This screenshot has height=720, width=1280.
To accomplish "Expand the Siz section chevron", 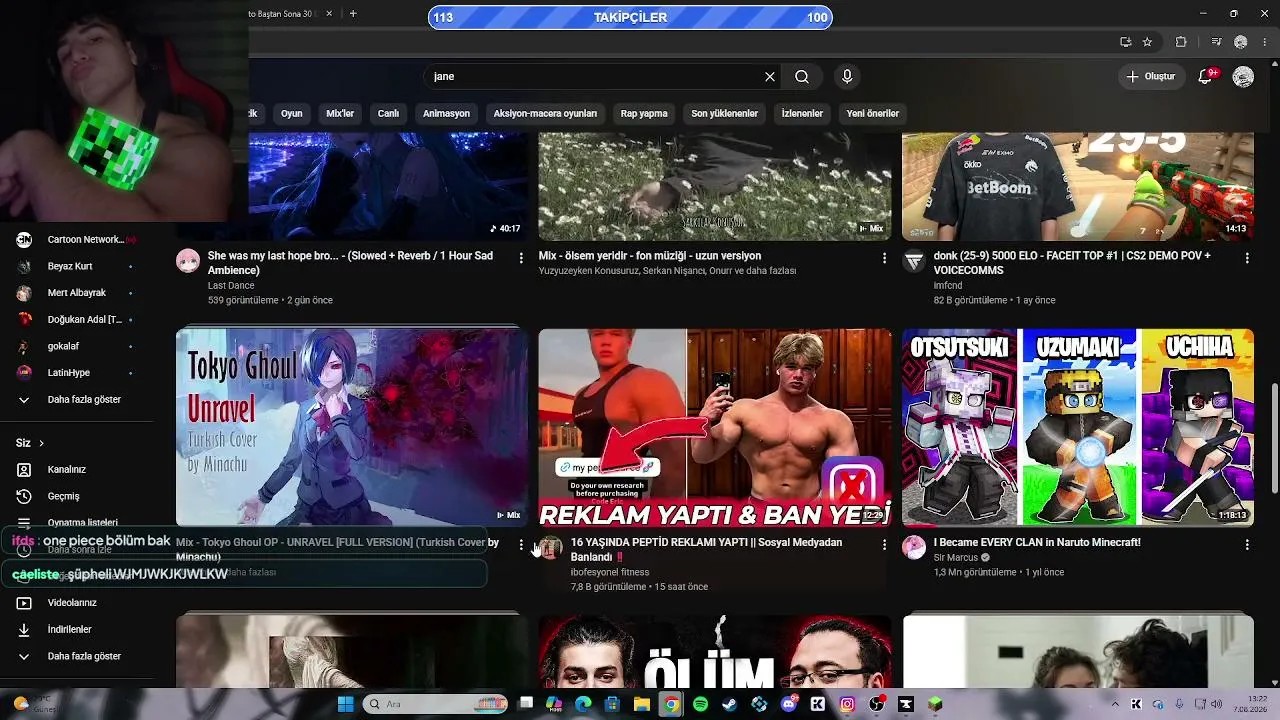I will pos(41,443).
